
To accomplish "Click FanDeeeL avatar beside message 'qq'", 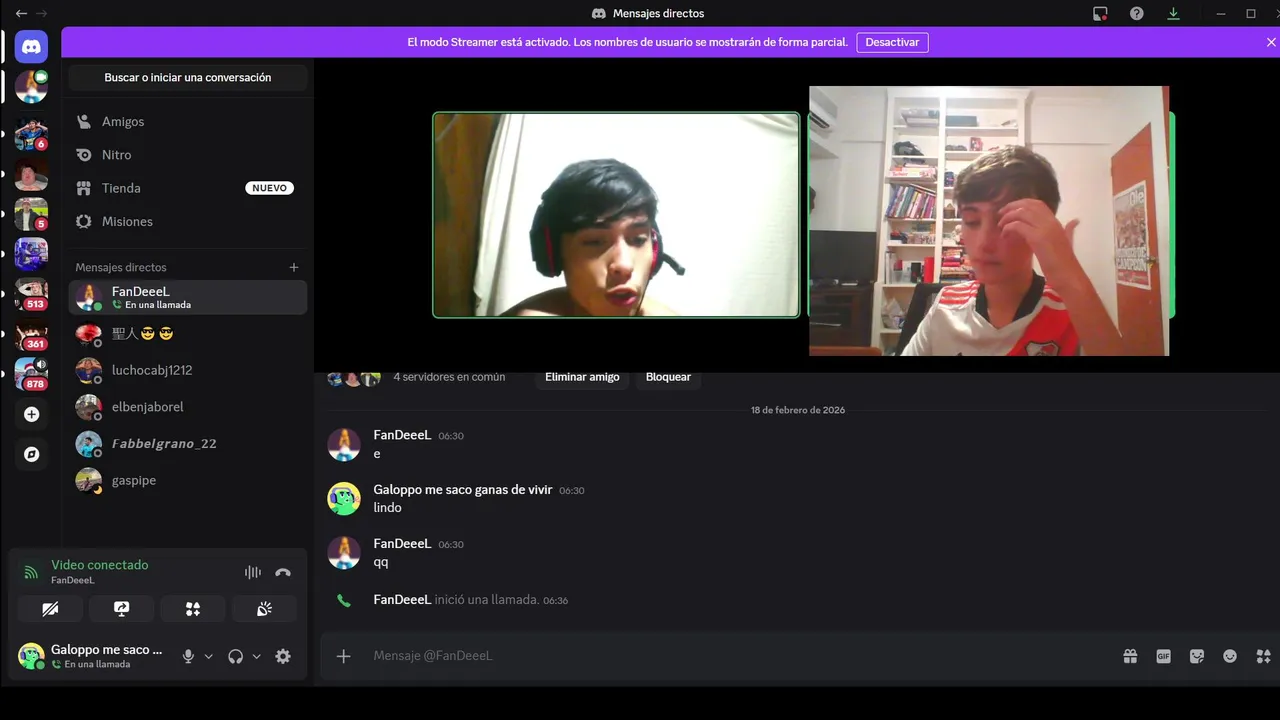I will 344,553.
